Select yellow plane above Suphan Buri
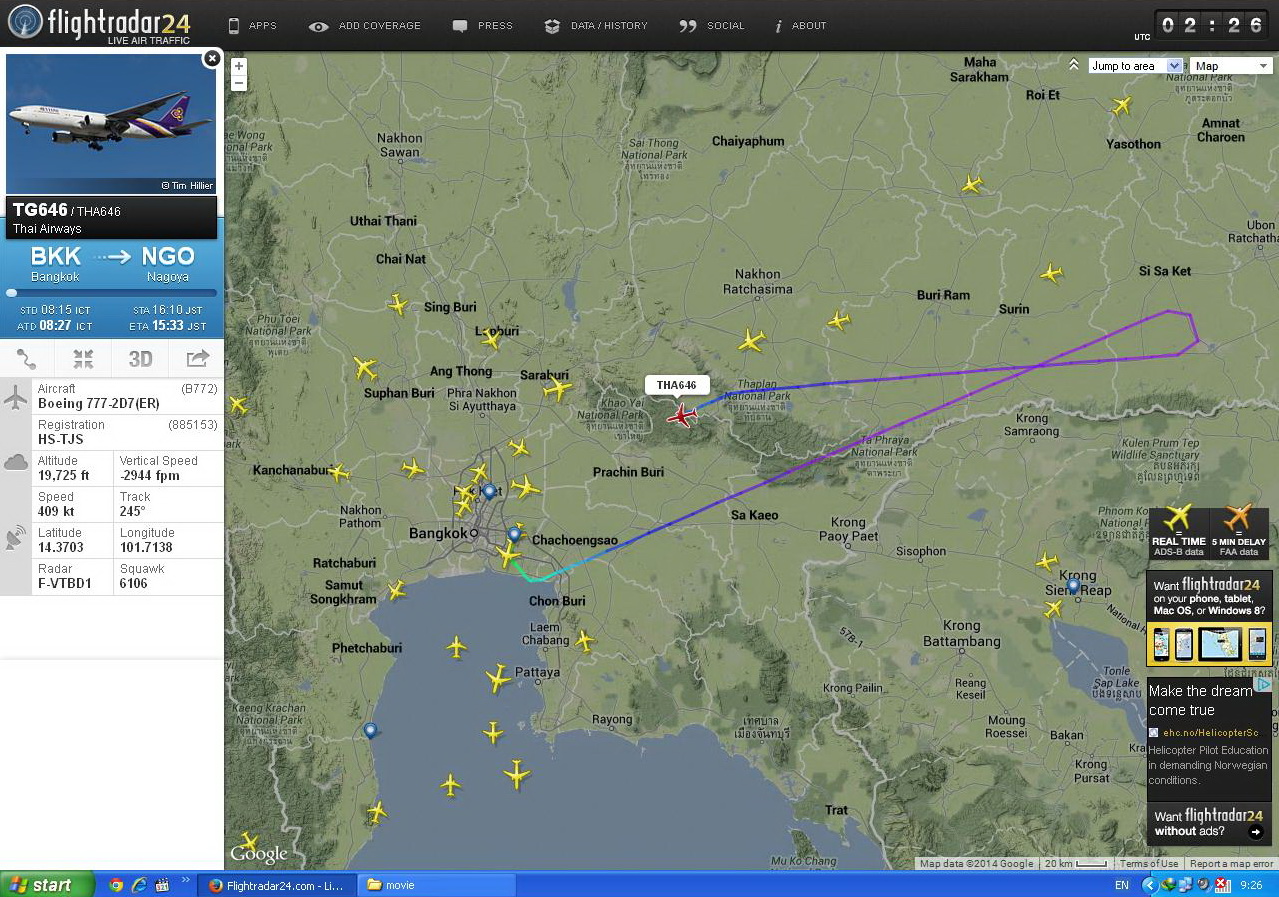Screen dimensions: 1279x897 pos(365,368)
